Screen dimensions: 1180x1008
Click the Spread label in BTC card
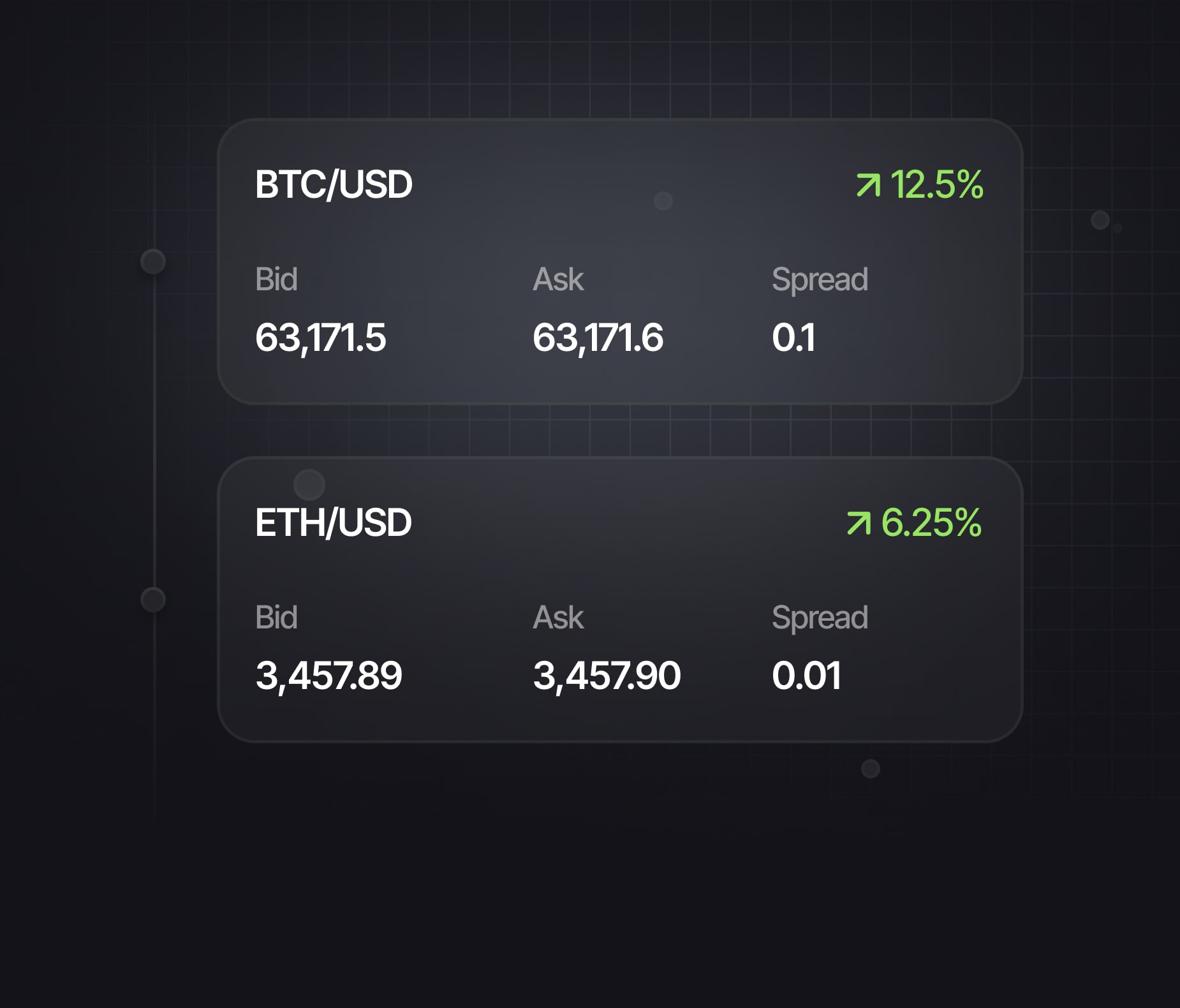click(x=820, y=280)
